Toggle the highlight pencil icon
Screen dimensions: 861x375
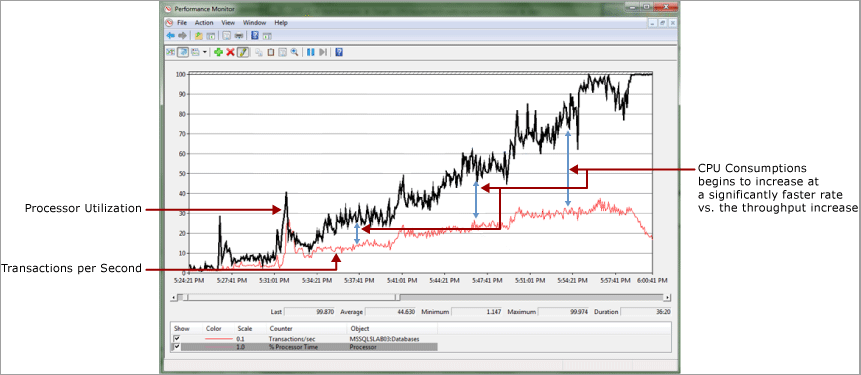coord(243,52)
